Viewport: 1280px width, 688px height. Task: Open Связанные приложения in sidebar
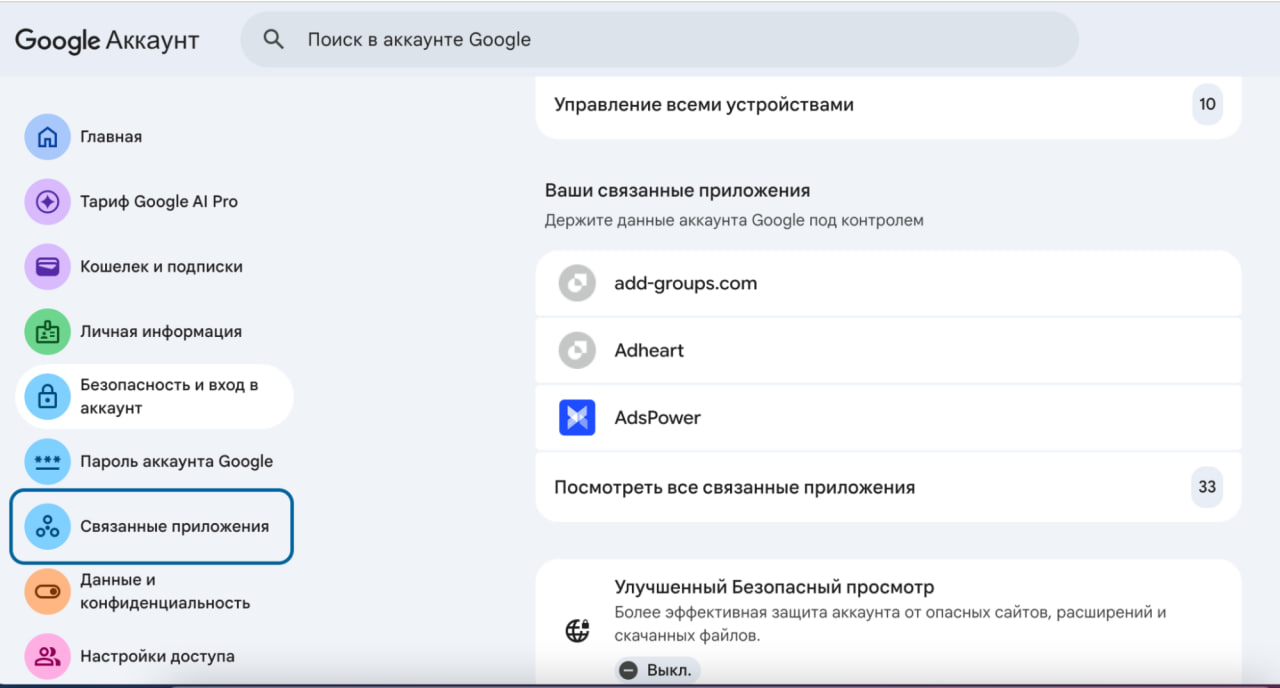152,527
